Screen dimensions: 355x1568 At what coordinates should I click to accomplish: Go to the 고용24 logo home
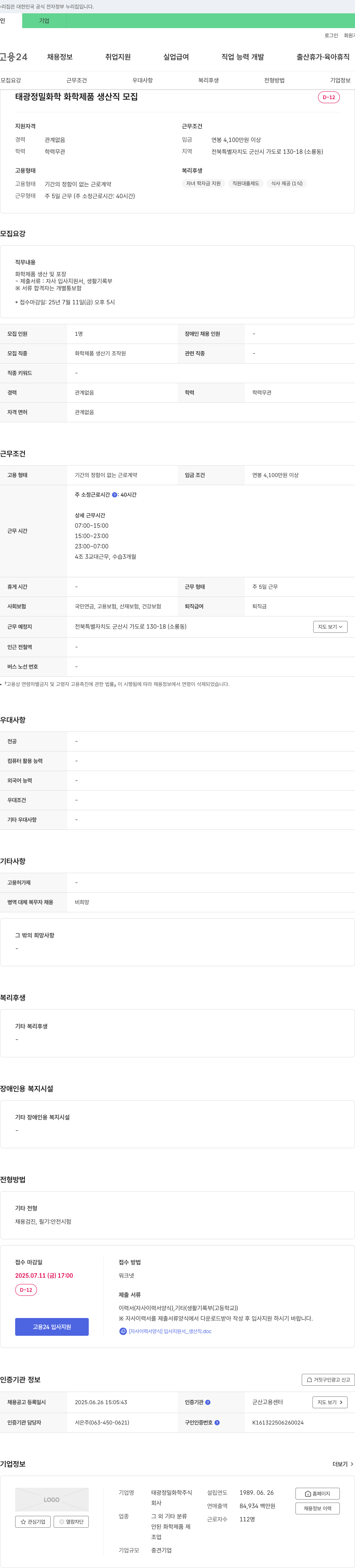click(13, 57)
